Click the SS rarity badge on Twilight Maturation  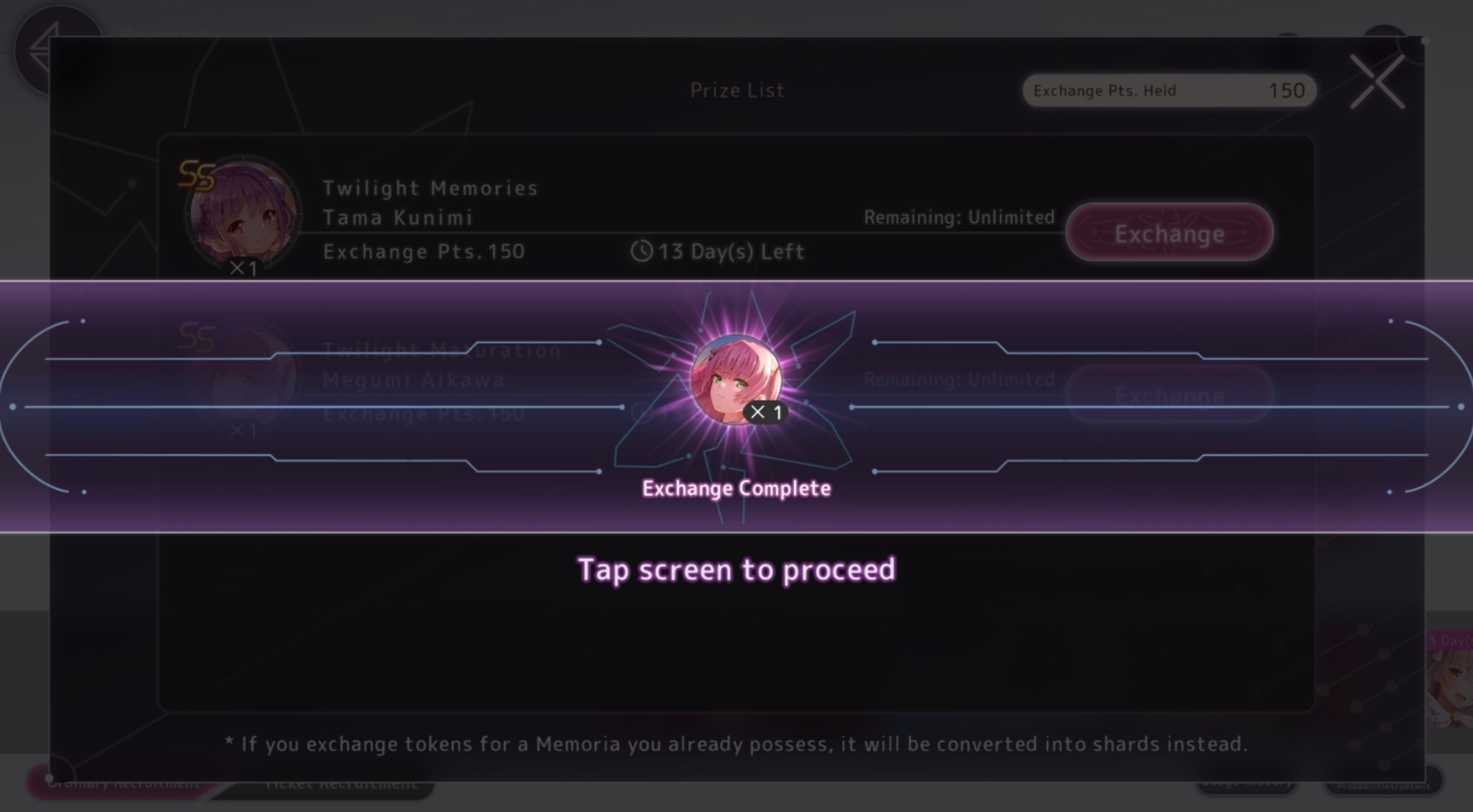pos(197,337)
